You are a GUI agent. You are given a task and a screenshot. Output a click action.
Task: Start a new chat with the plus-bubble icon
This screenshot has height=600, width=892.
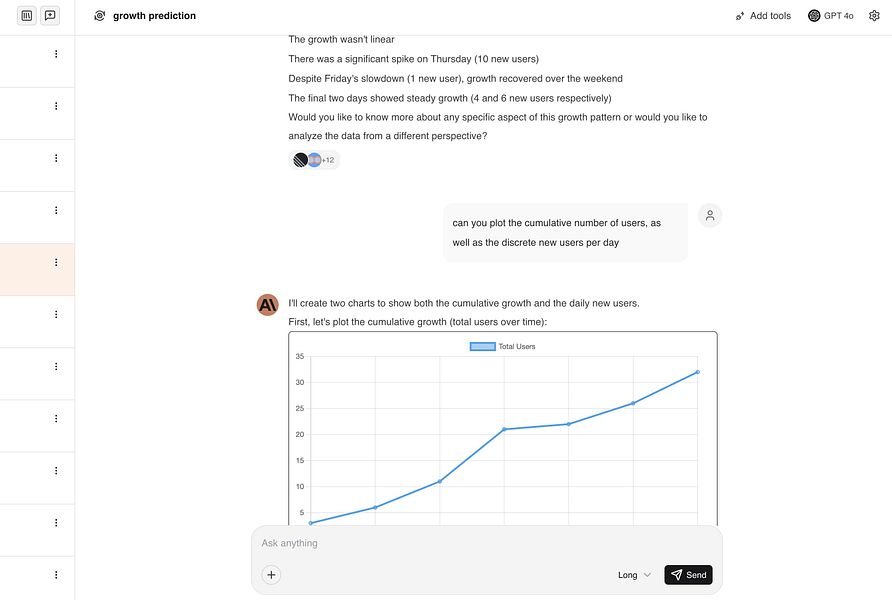(x=50, y=16)
